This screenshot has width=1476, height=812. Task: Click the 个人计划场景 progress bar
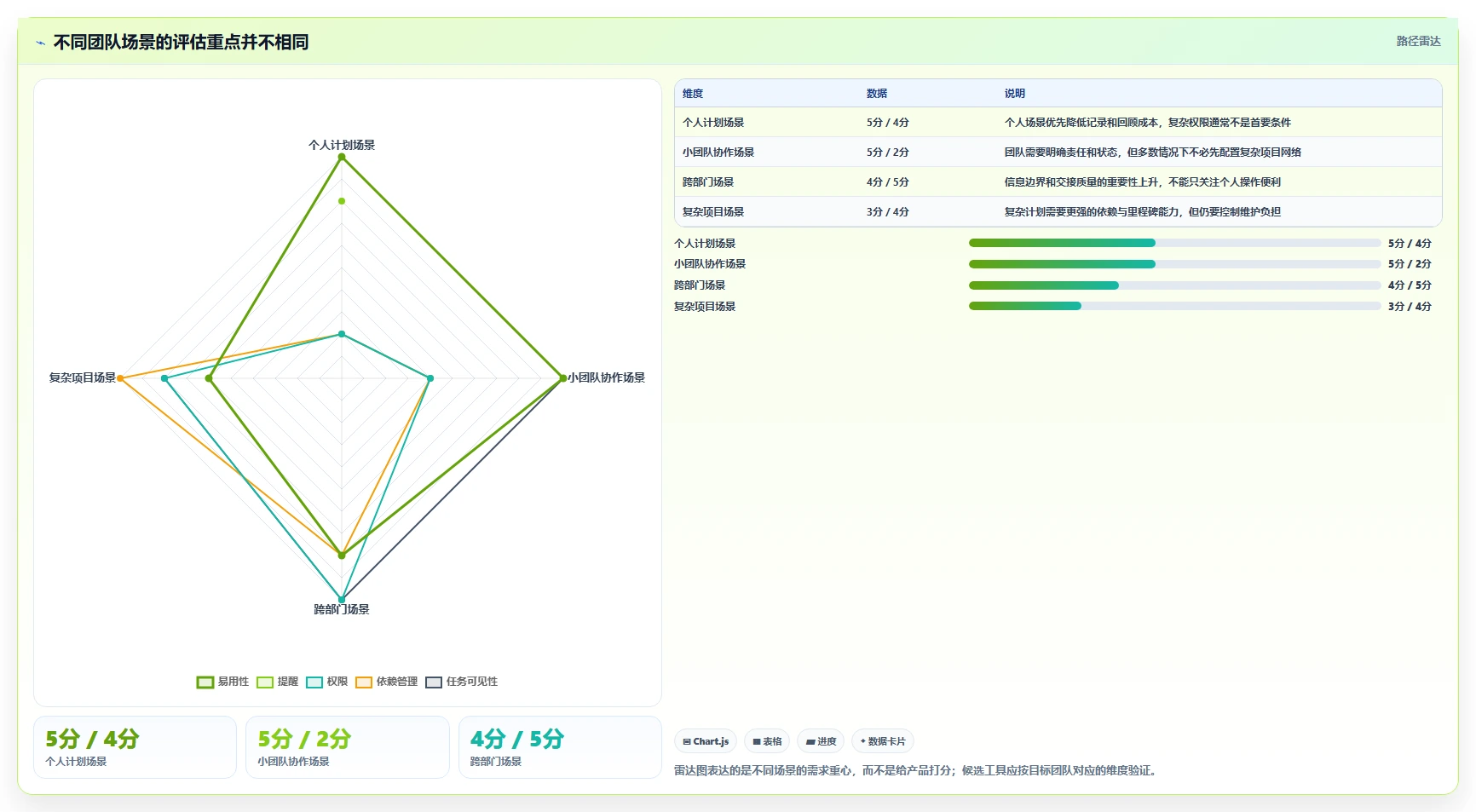pyautogui.click(x=1174, y=243)
